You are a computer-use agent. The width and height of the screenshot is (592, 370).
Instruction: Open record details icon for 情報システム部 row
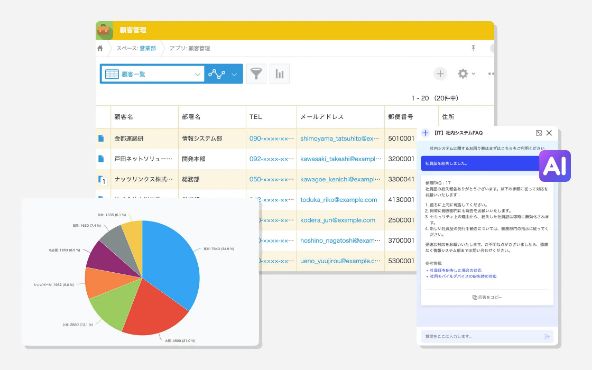101,139
